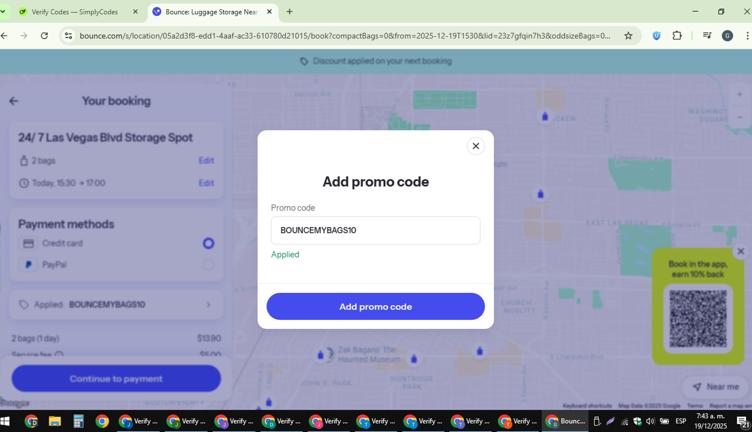This screenshot has height=432, width=752.
Task: Click the browser Forward arrow
Action: click(x=24, y=35)
